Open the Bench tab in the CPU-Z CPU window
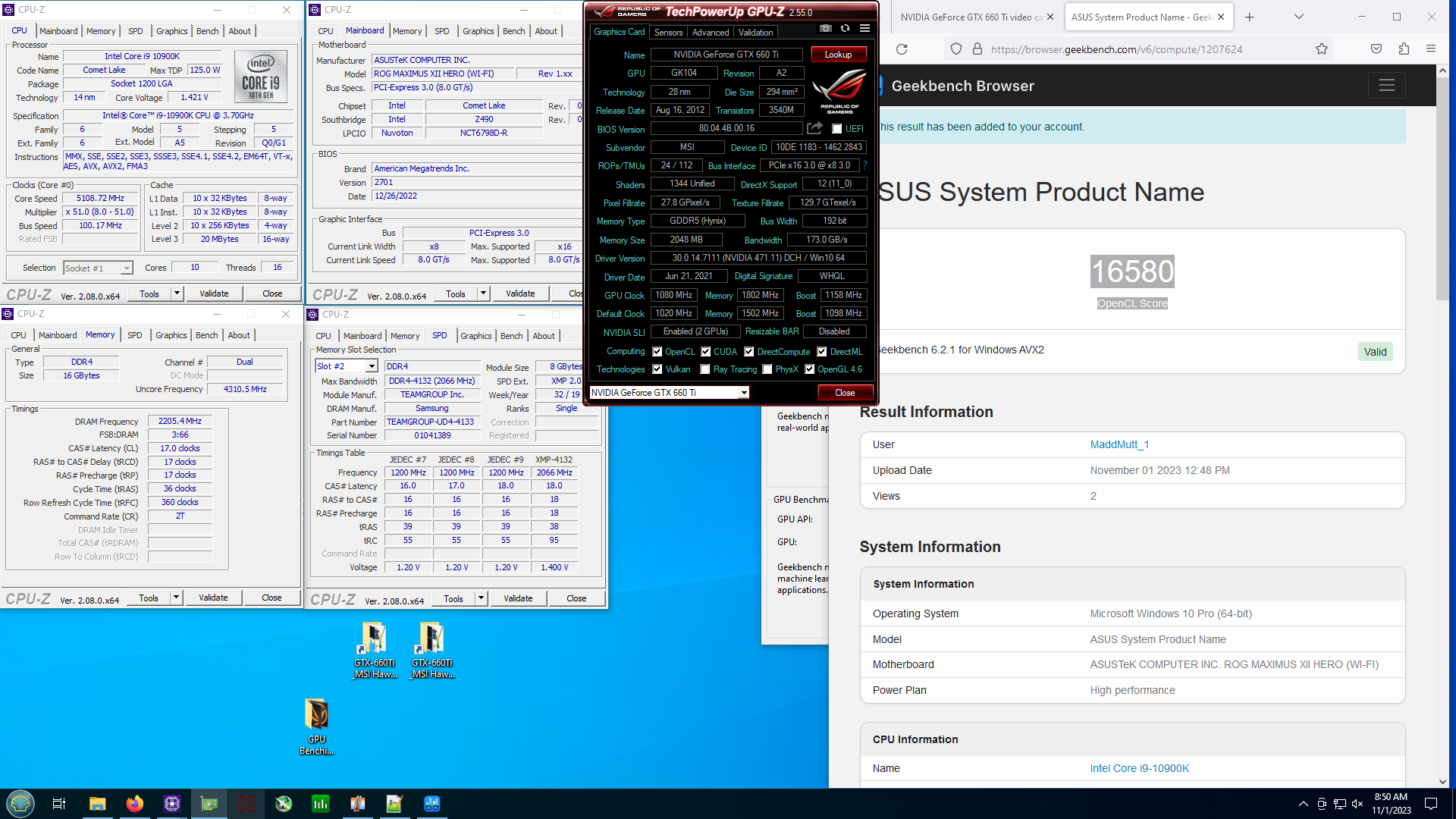 point(207,31)
